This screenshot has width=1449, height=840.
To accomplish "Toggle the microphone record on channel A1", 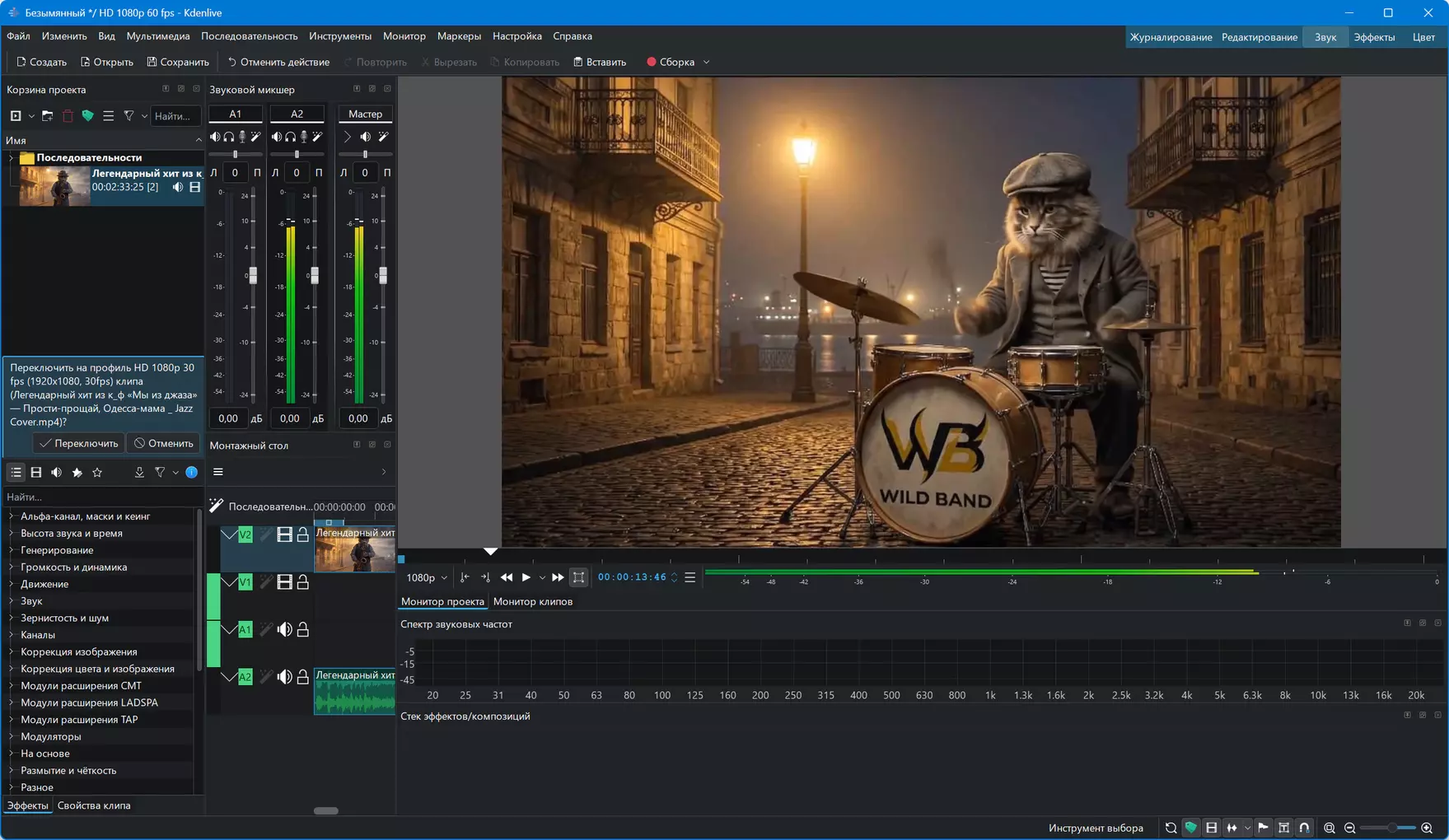I will [242, 137].
